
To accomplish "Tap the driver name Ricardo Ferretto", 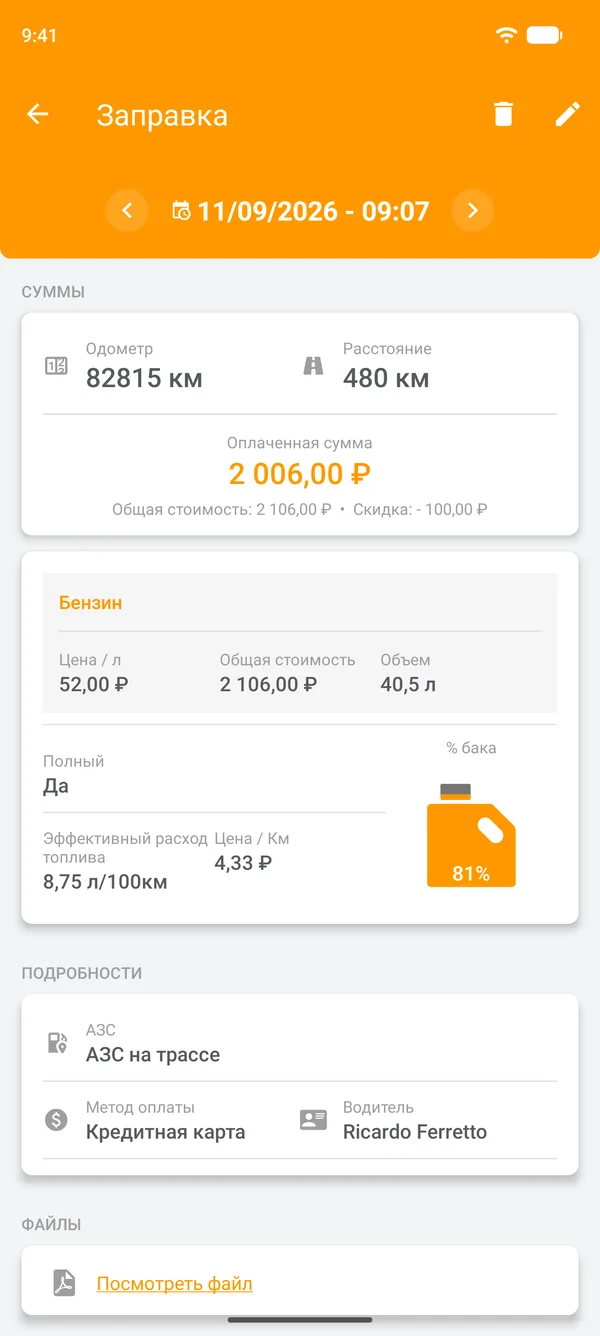I will (415, 1132).
